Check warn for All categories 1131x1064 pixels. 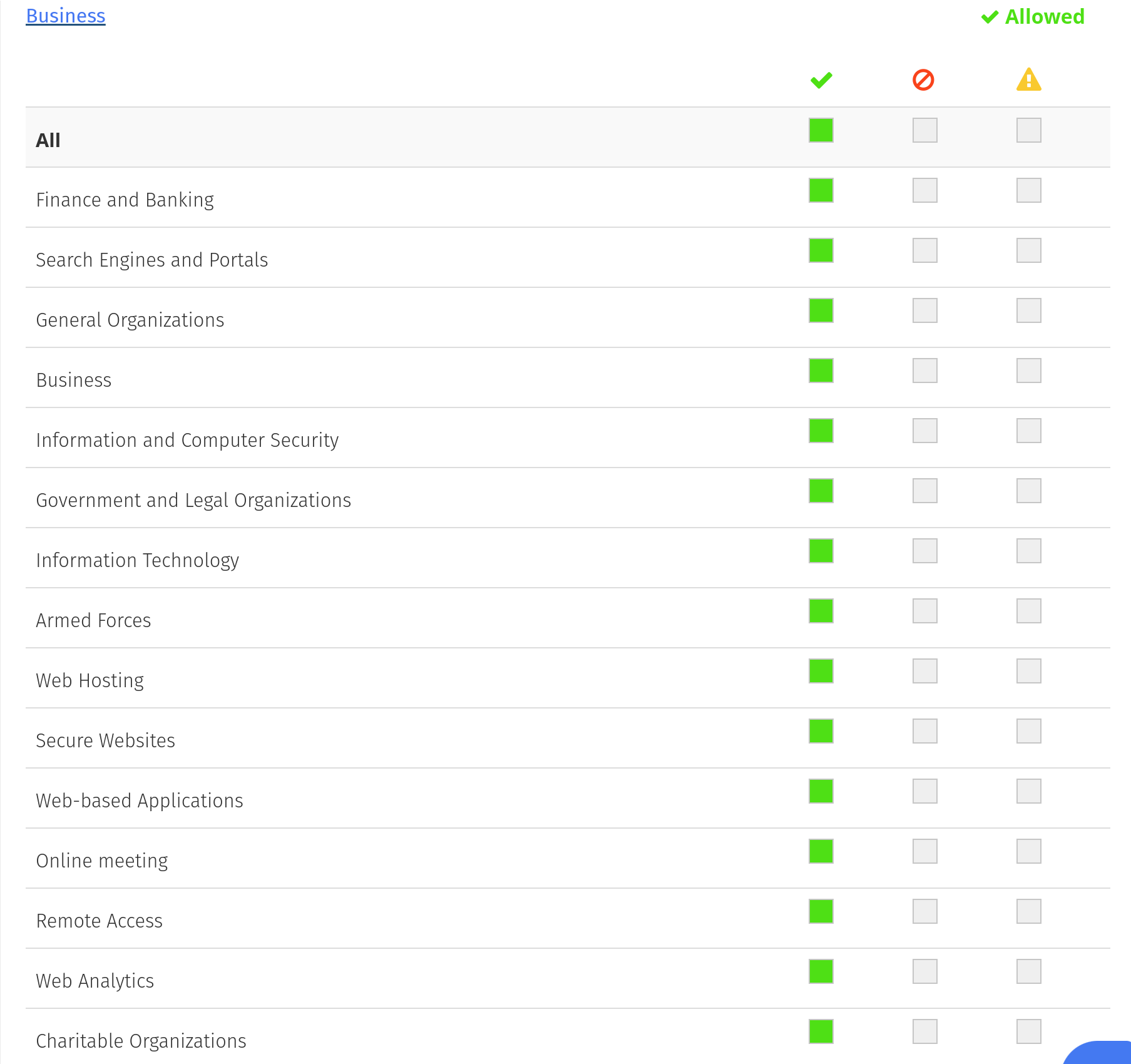click(1029, 130)
